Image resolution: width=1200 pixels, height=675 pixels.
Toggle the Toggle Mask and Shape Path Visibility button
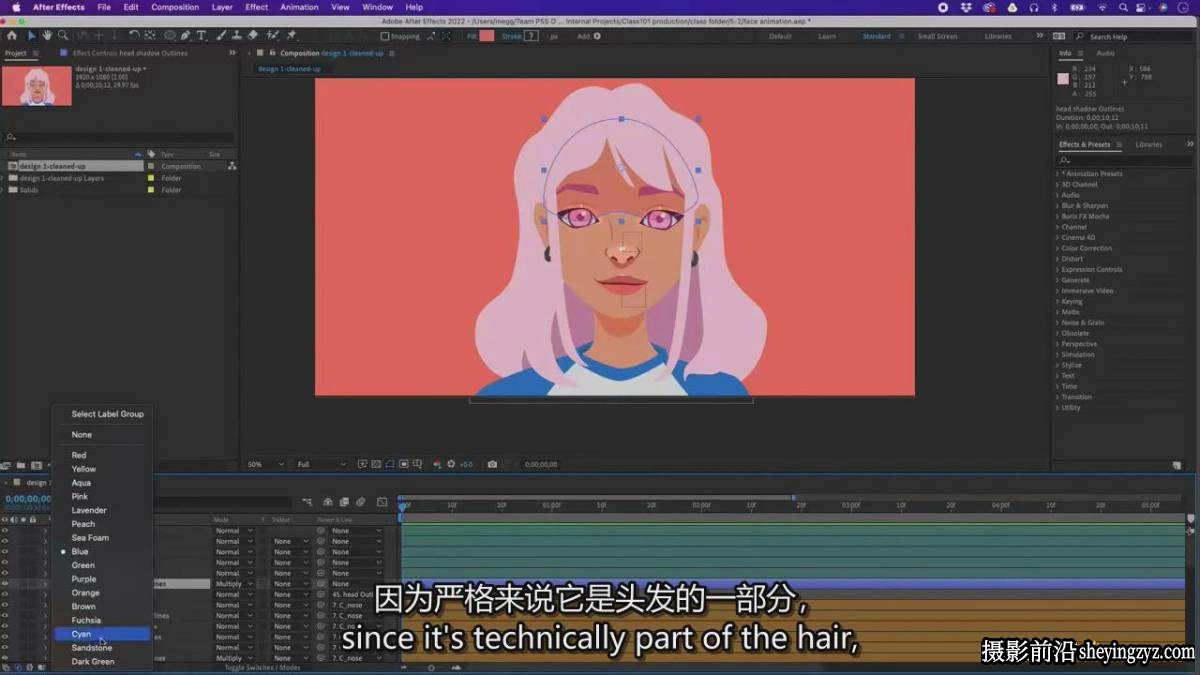click(x=391, y=464)
